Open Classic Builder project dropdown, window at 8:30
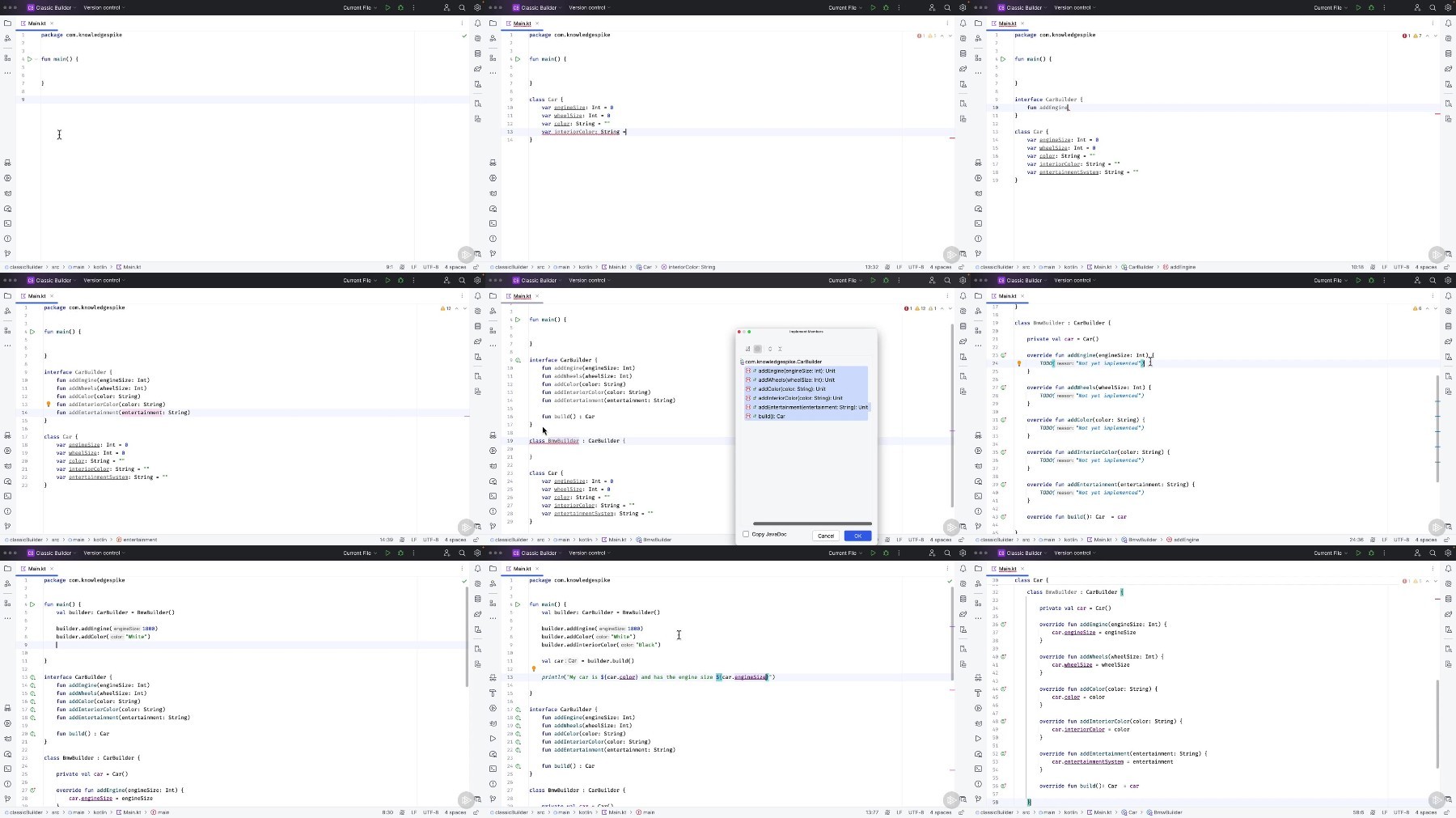Viewport: 1456px width, 818px height. tap(50, 553)
